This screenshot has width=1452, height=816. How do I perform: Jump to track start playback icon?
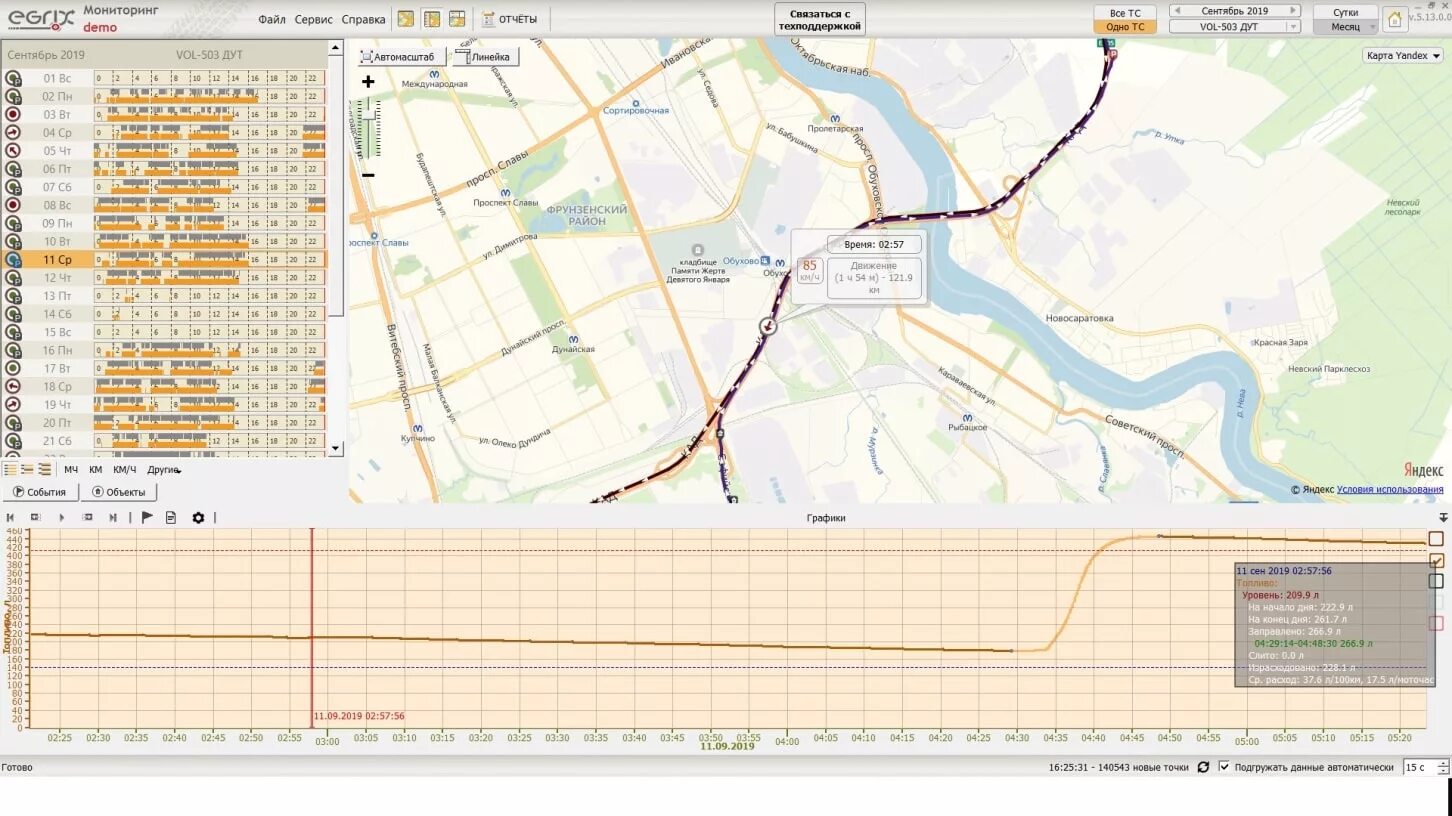[x=10, y=517]
